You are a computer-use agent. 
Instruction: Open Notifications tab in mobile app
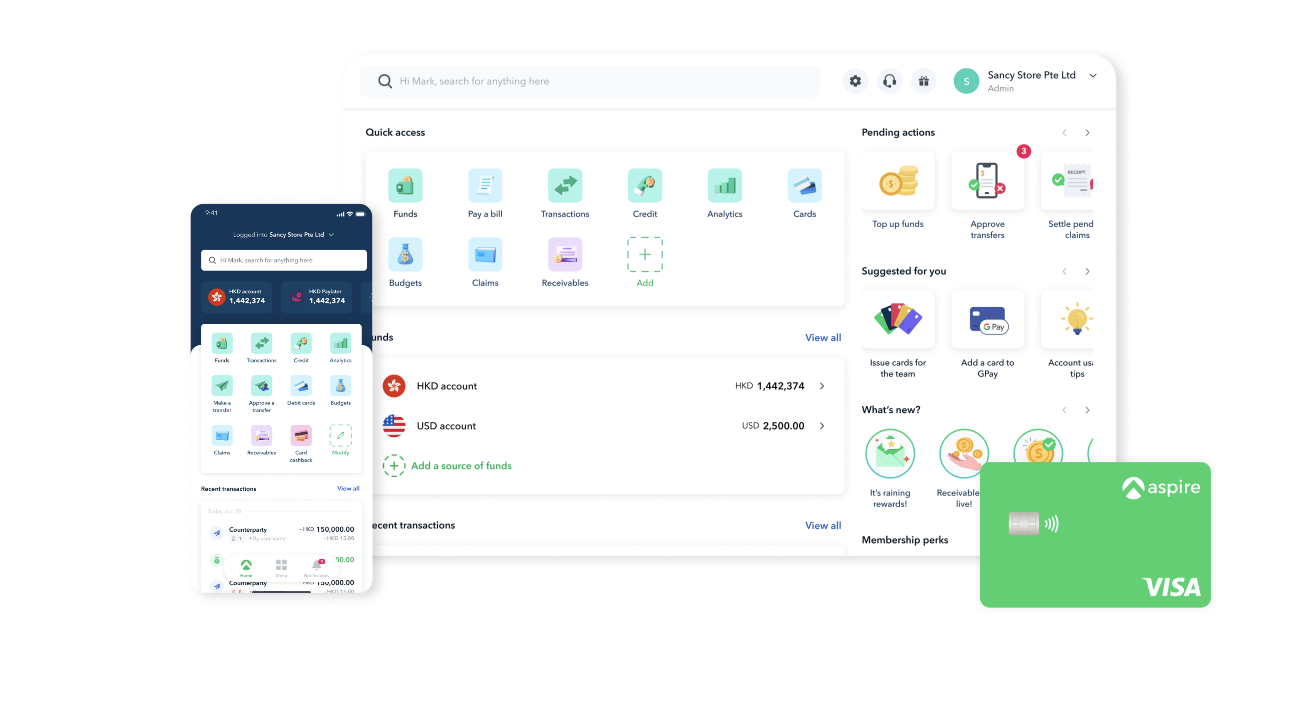point(316,568)
